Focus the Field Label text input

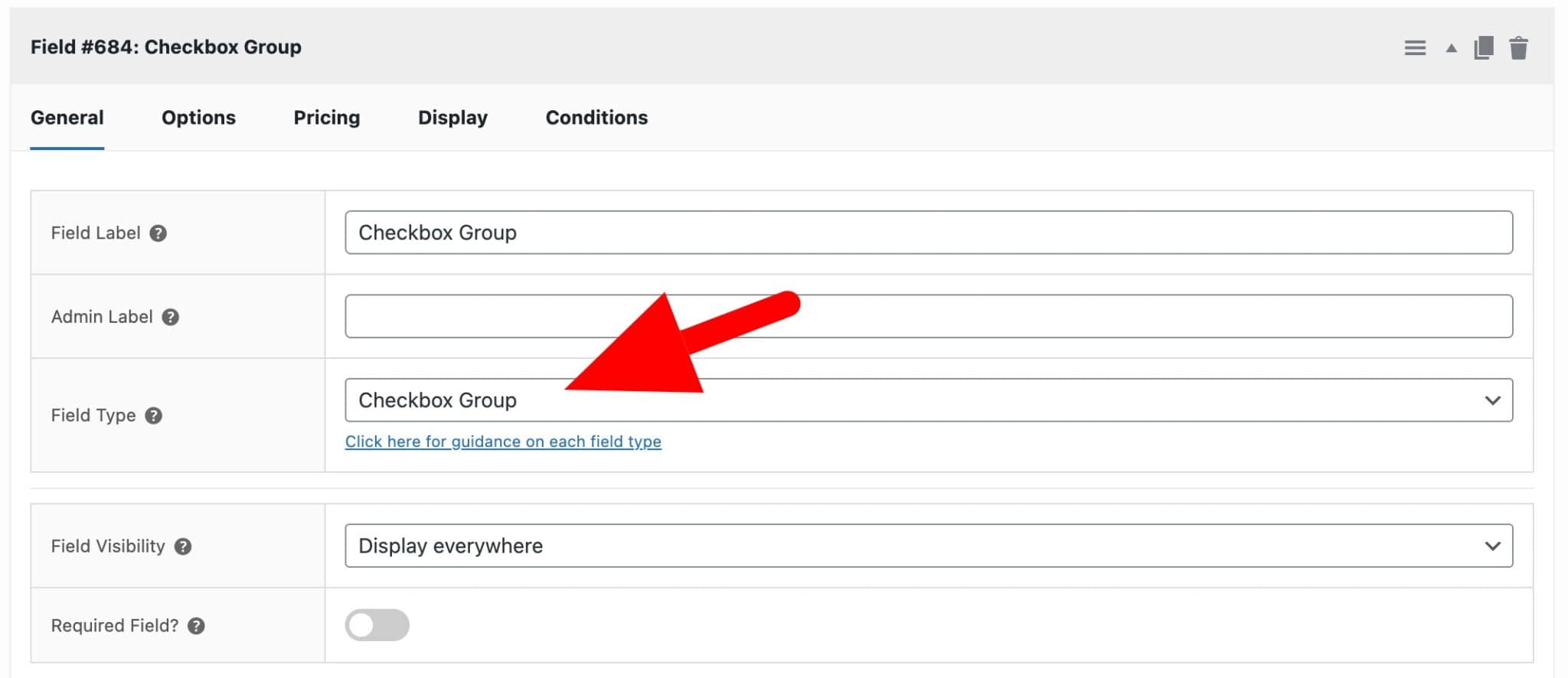929,233
